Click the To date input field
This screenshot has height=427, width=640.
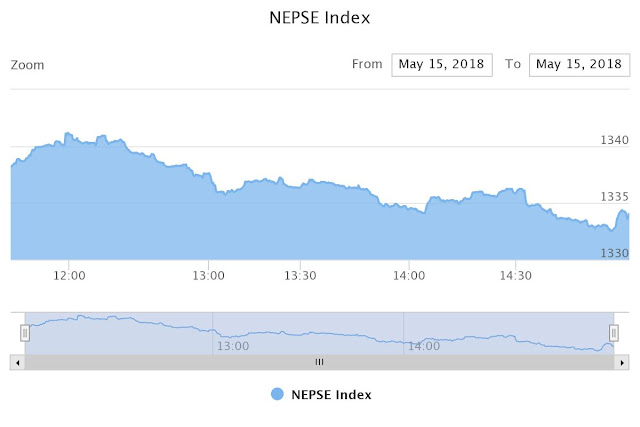pyautogui.click(x=579, y=64)
